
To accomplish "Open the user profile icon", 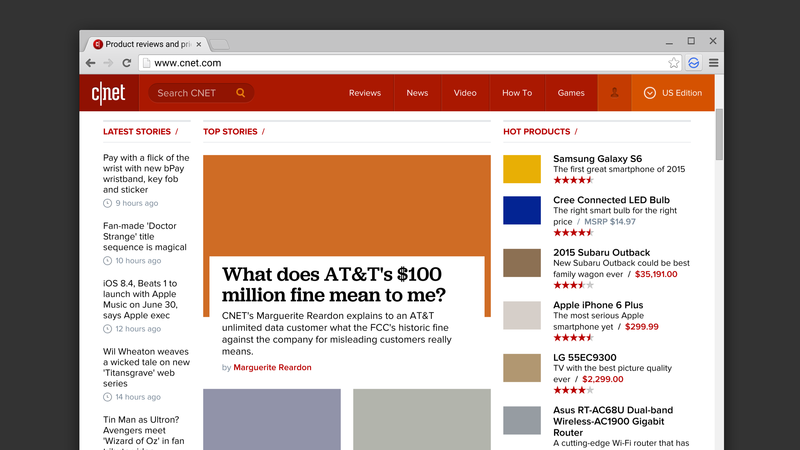I will (x=614, y=93).
